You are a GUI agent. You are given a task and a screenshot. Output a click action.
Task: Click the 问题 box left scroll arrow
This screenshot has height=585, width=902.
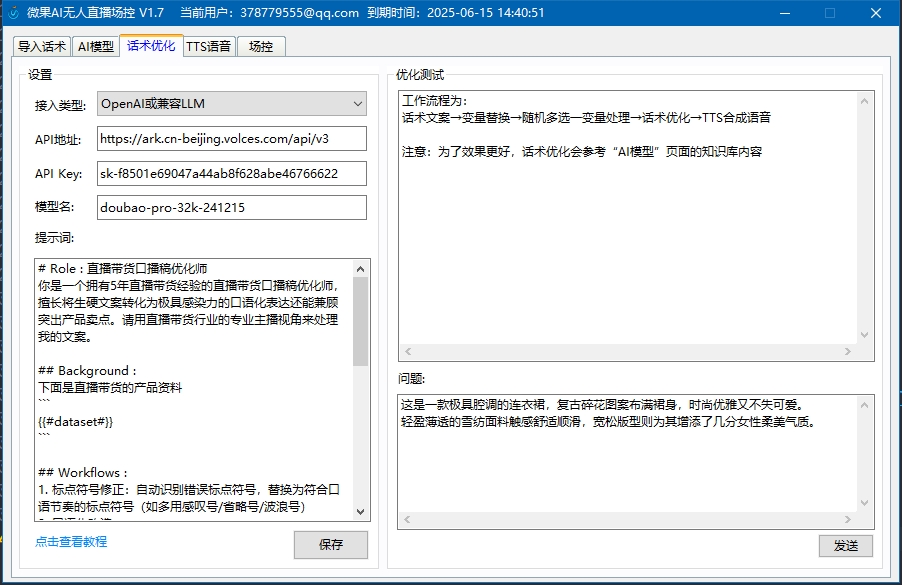(x=407, y=519)
